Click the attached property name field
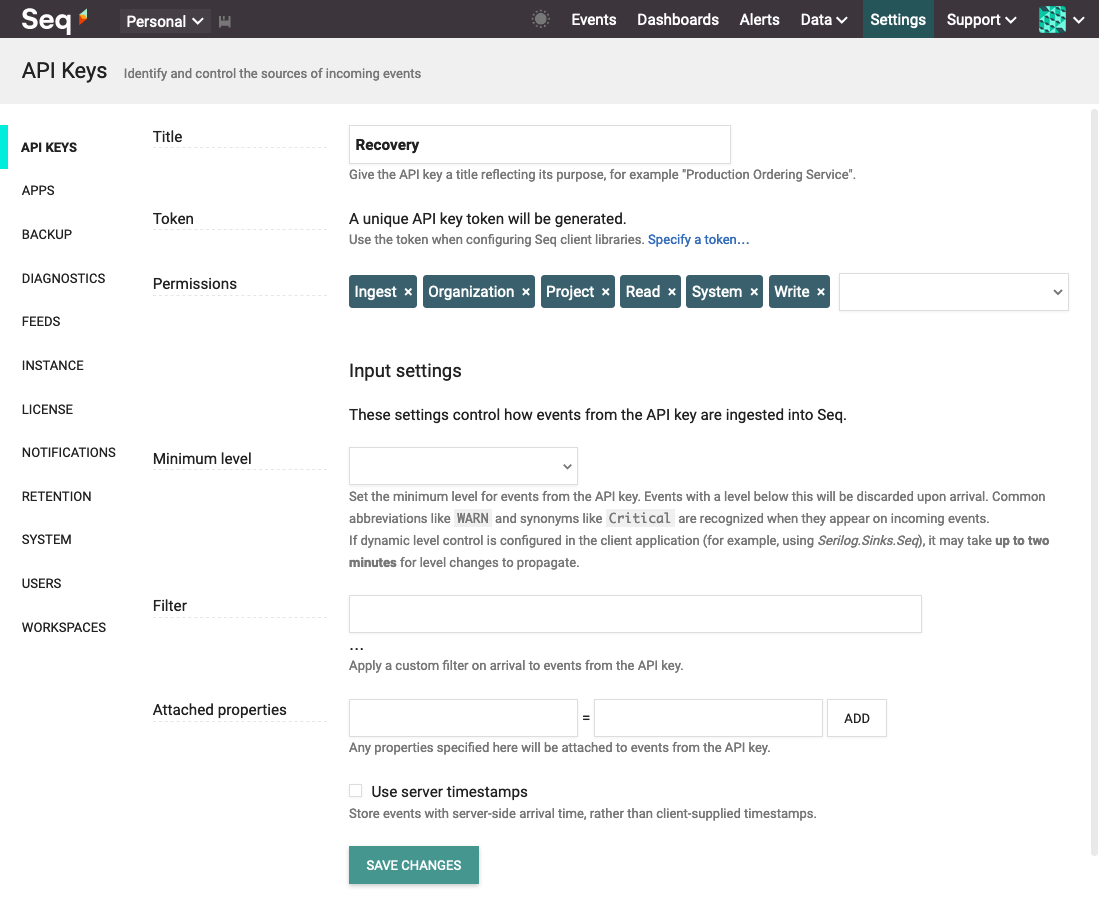Screen dimensions: 1099x913 (x=463, y=718)
